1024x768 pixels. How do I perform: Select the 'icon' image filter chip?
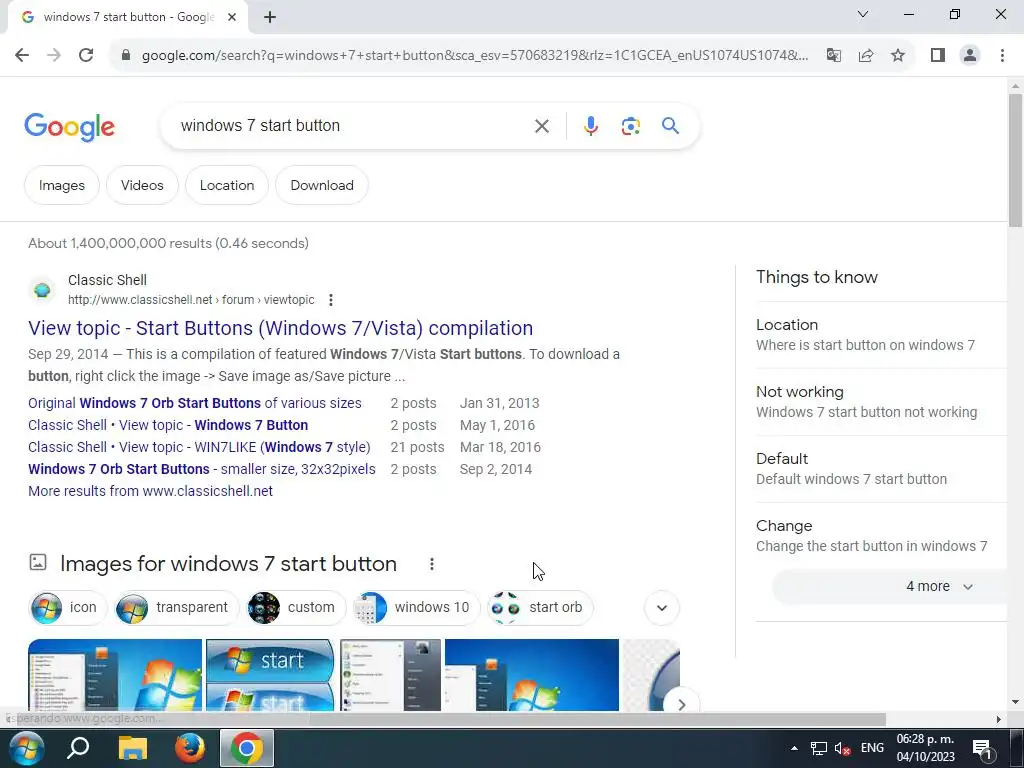tap(67, 607)
